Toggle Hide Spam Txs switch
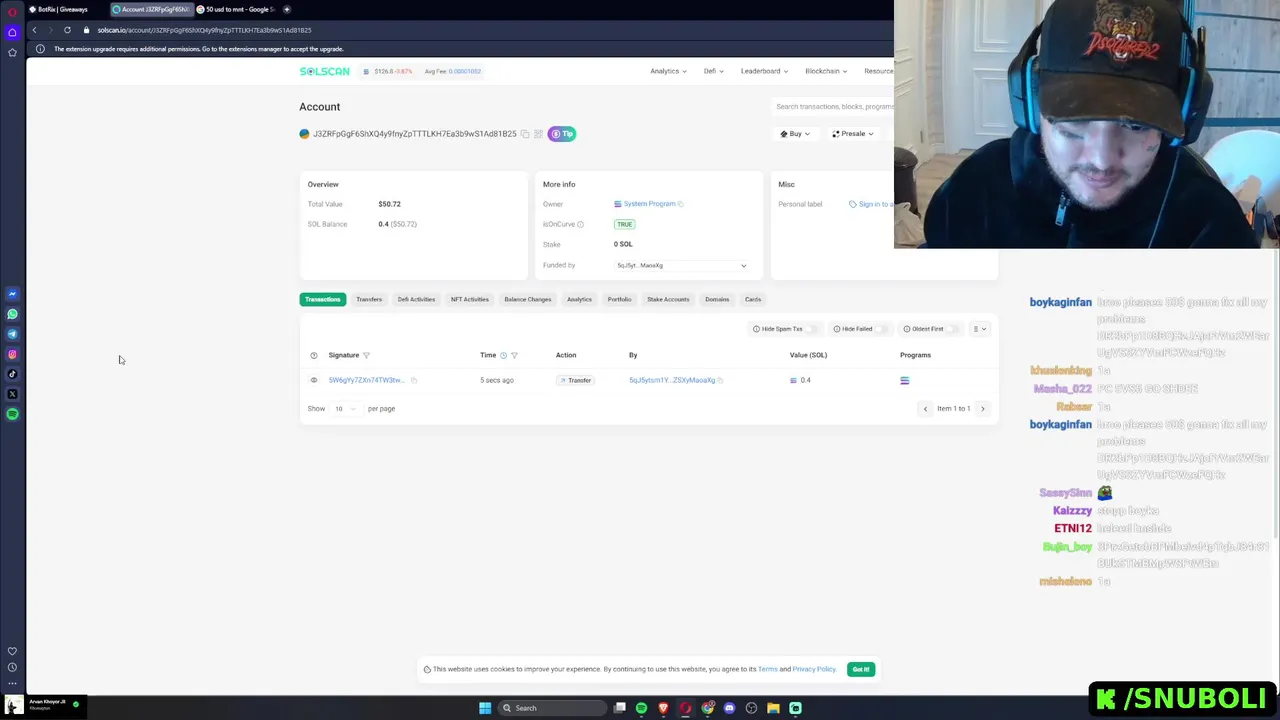1280x720 pixels. pos(814,329)
